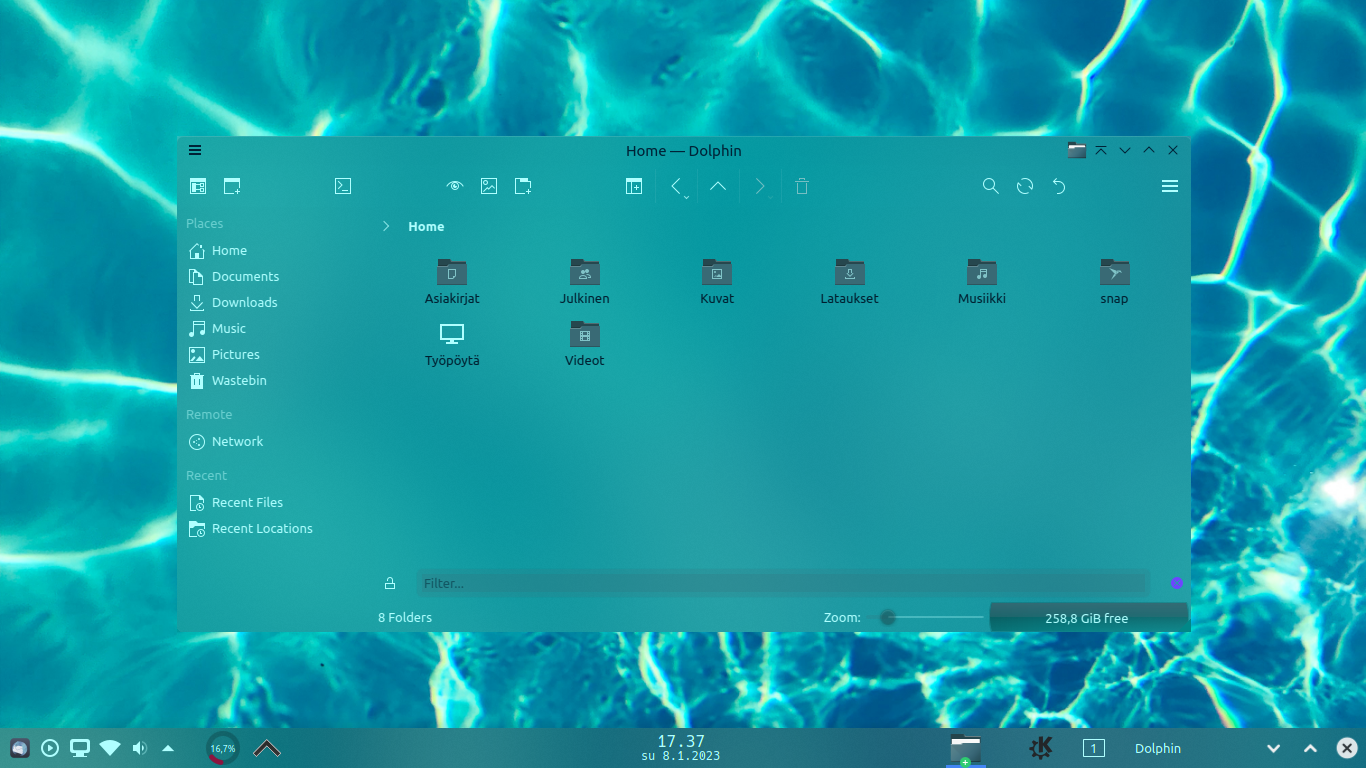
Task: Close filter bar with purple dot button
Action: coord(1177,583)
